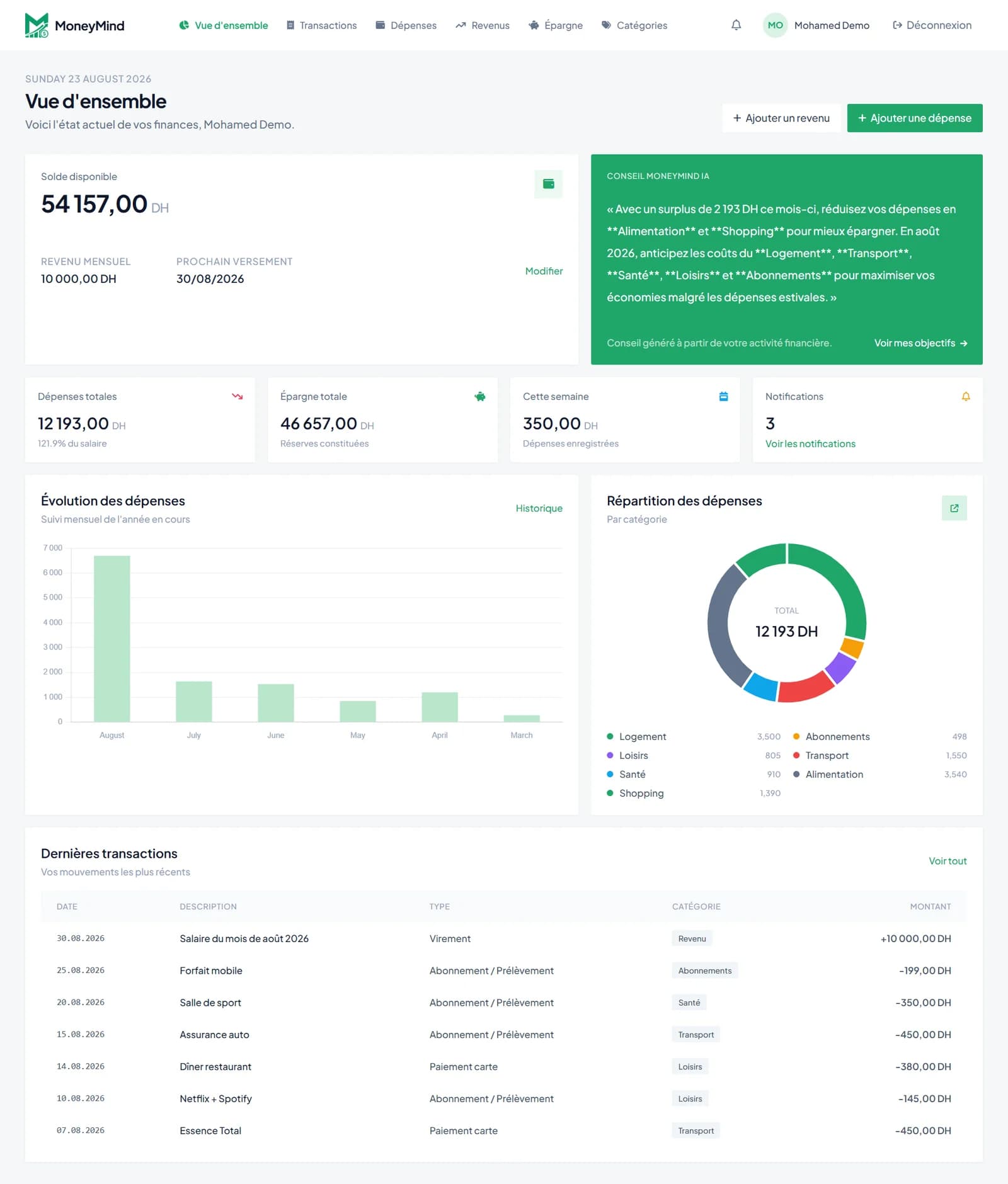Click the July bar in the chart

click(x=194, y=702)
